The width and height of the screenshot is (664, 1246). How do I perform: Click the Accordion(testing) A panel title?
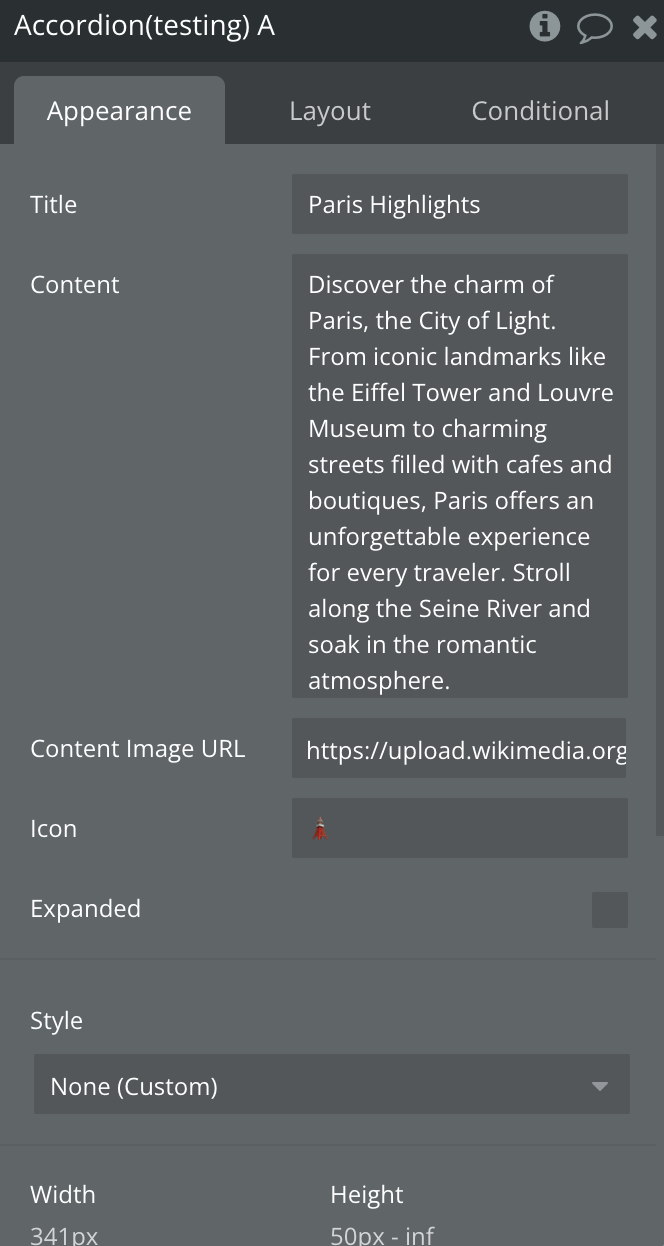pyautogui.click(x=145, y=26)
